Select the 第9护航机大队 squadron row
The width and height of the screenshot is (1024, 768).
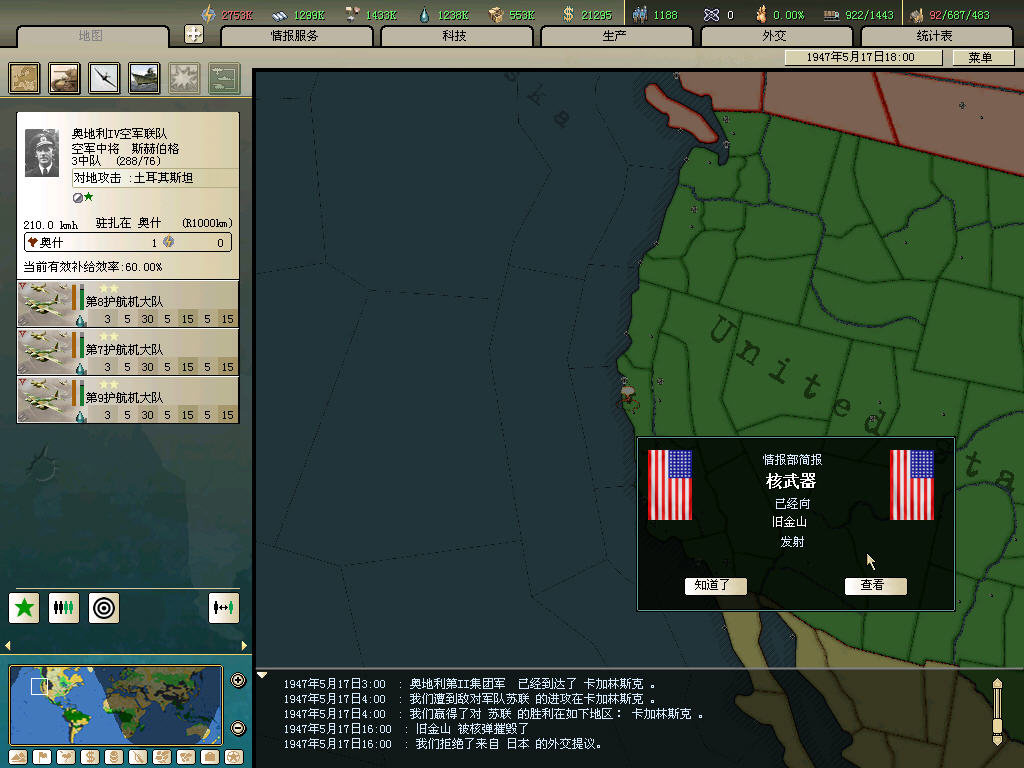(x=128, y=400)
